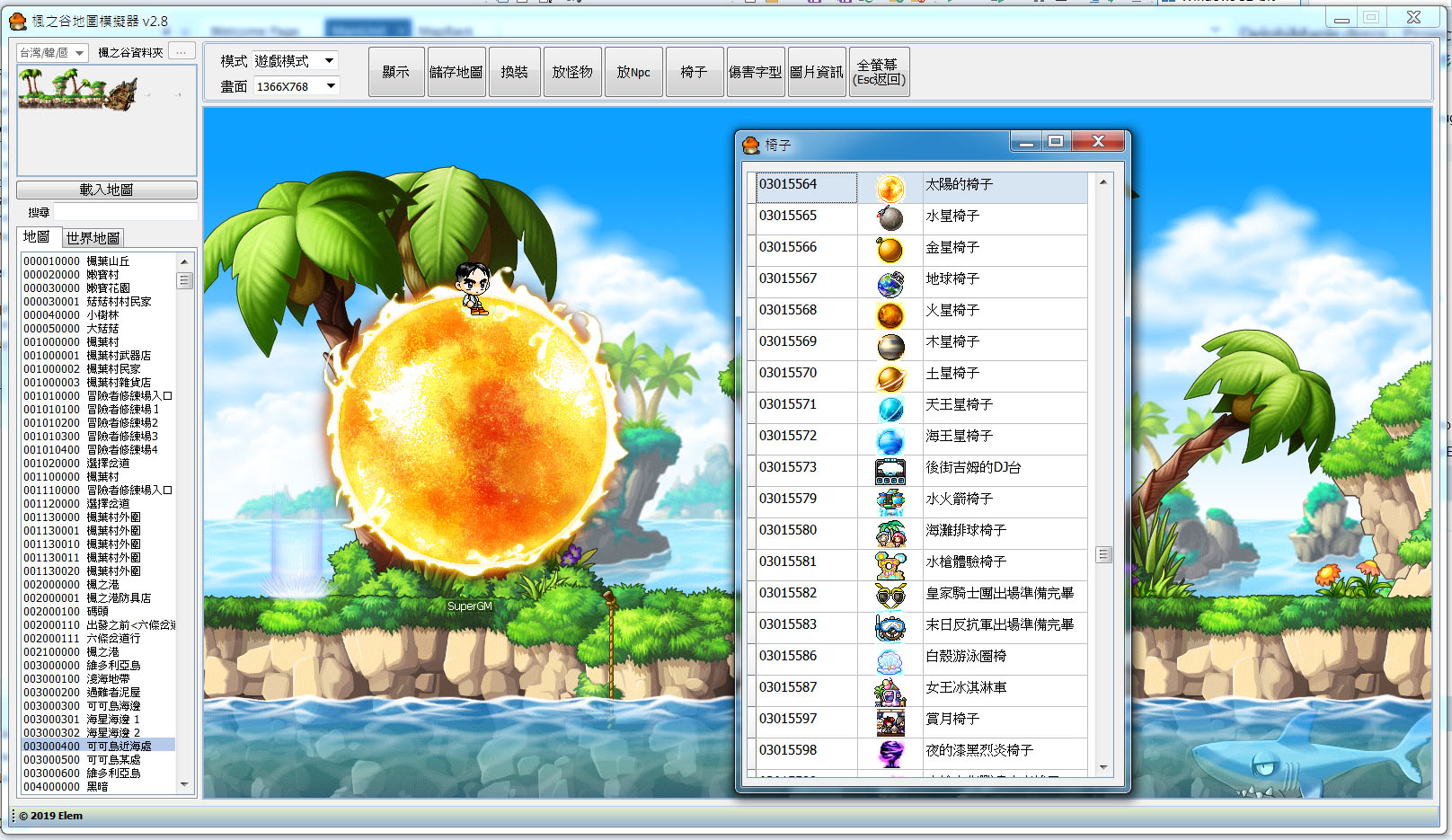Expand the 台灣/韓/國 region dropdown
The image size is (1452, 840).
point(52,53)
